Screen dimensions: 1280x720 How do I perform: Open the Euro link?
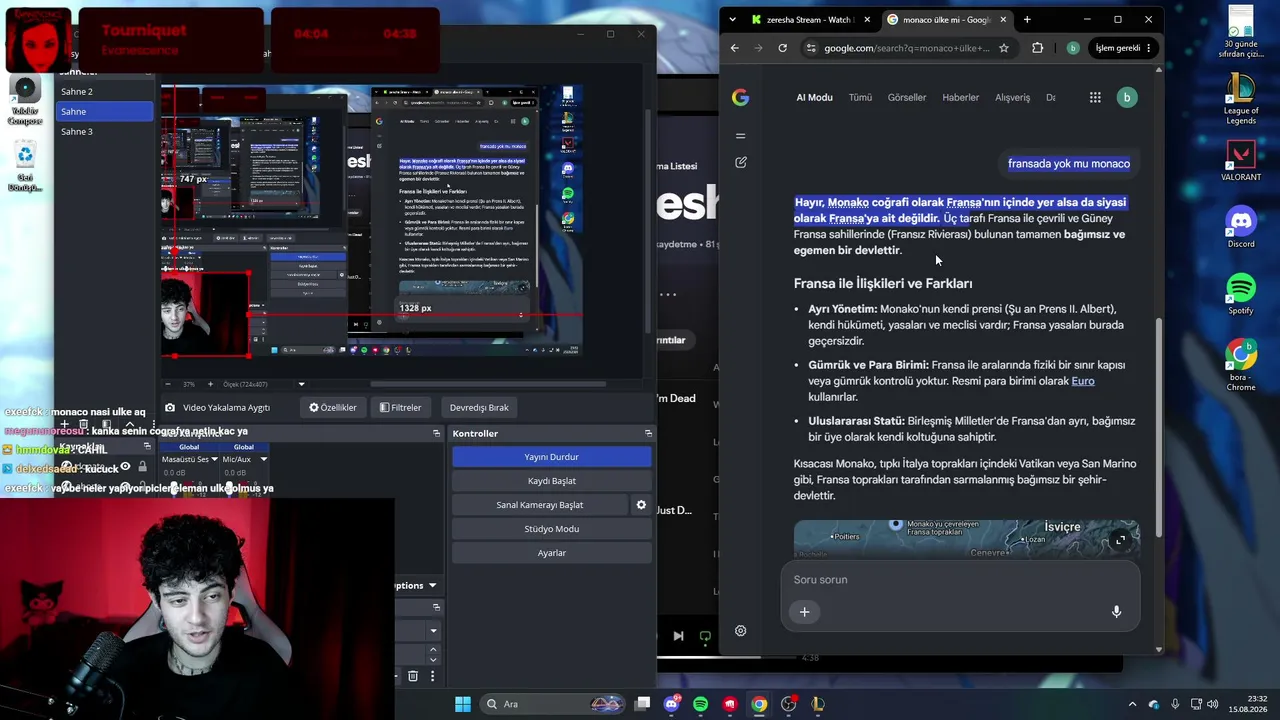1083,381
